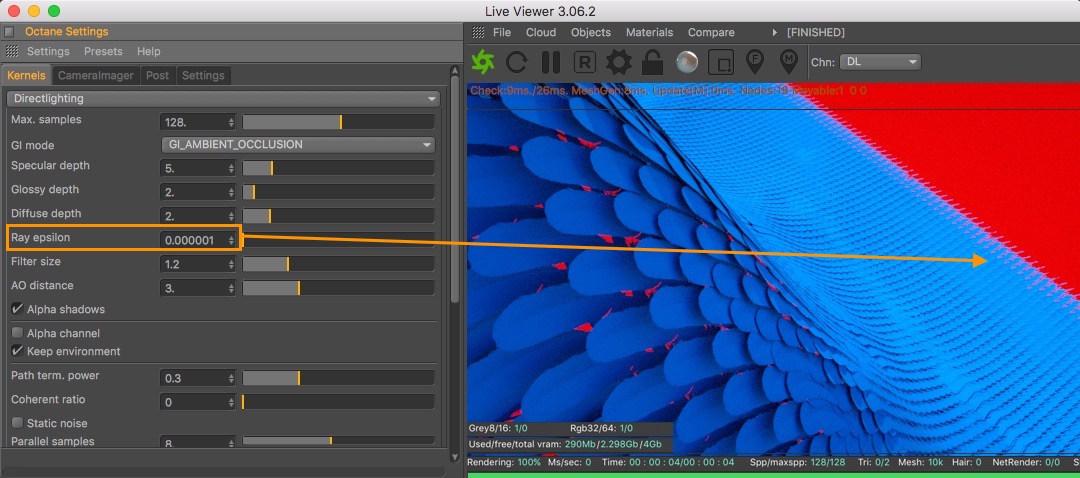Open the GI mode dropdown
This screenshot has height=478, width=1080.
(x=298, y=145)
